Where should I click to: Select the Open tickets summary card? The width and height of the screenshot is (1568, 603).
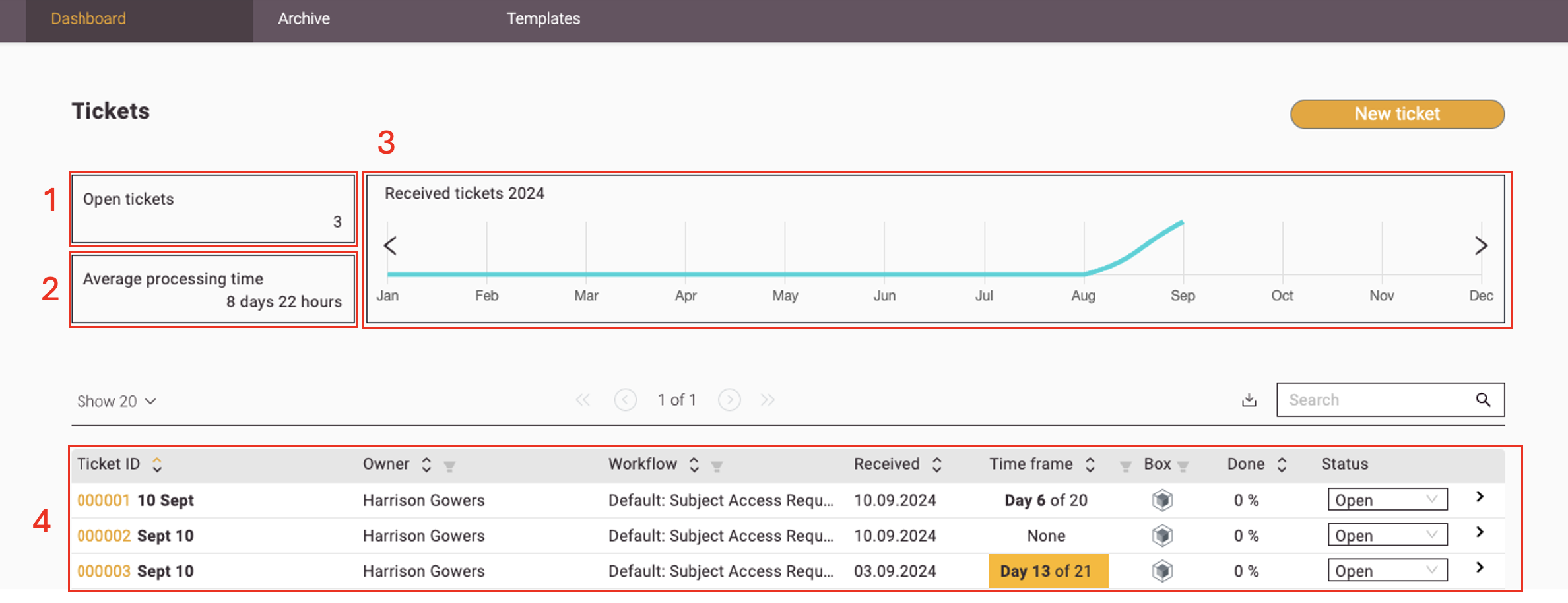click(213, 209)
